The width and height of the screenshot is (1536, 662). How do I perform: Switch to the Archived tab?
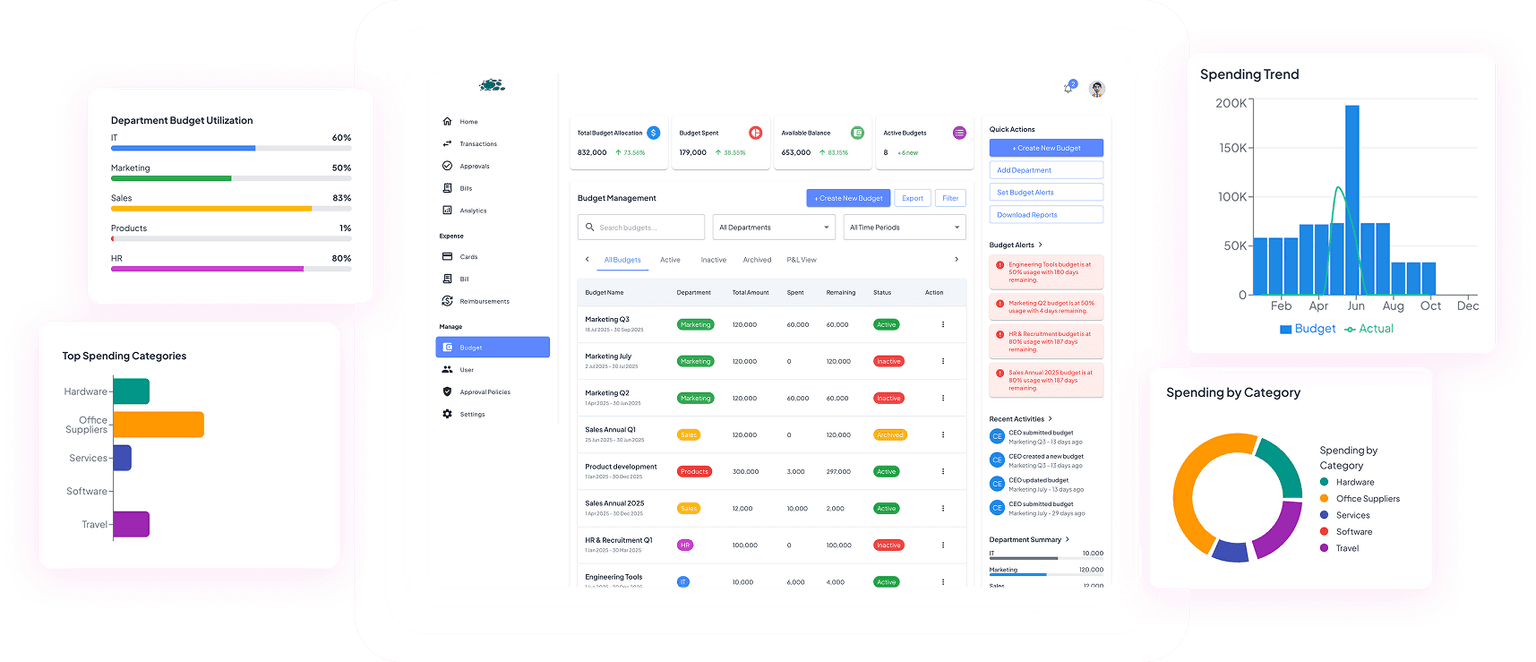(x=757, y=260)
